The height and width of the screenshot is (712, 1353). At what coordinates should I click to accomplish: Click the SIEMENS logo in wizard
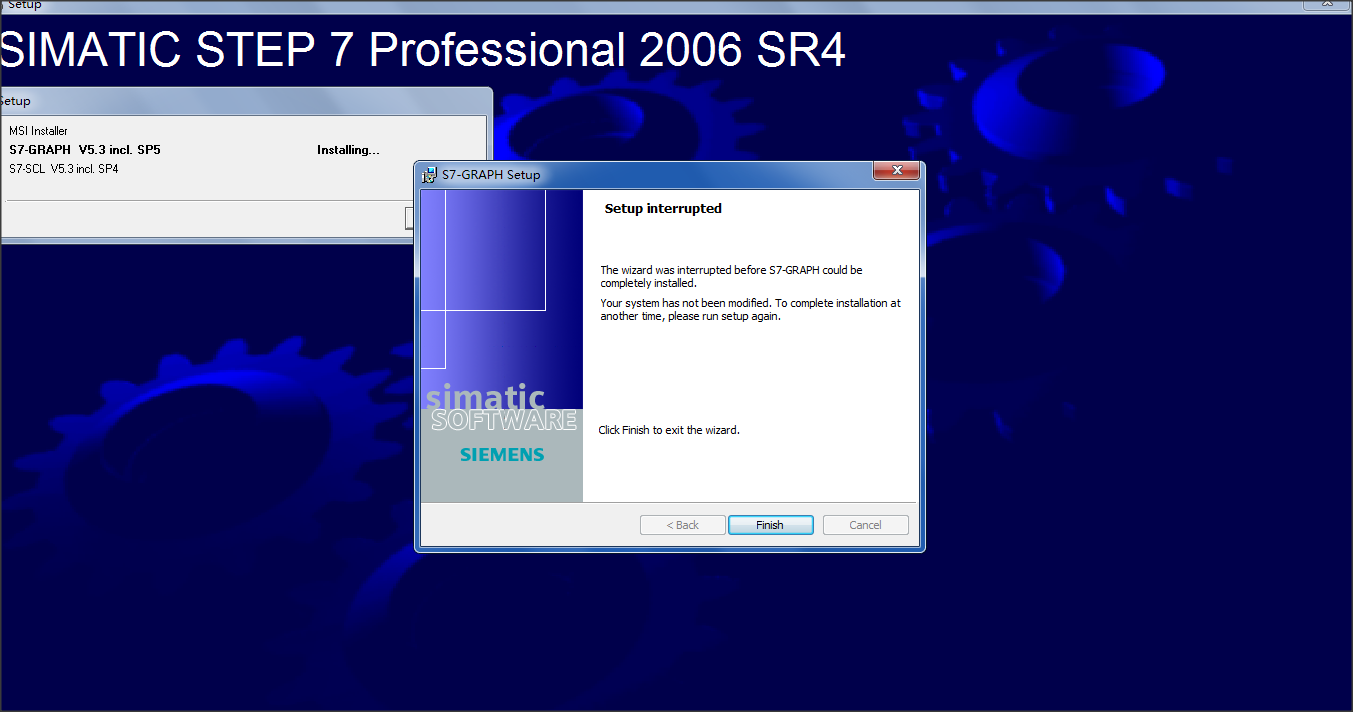pyautogui.click(x=502, y=455)
